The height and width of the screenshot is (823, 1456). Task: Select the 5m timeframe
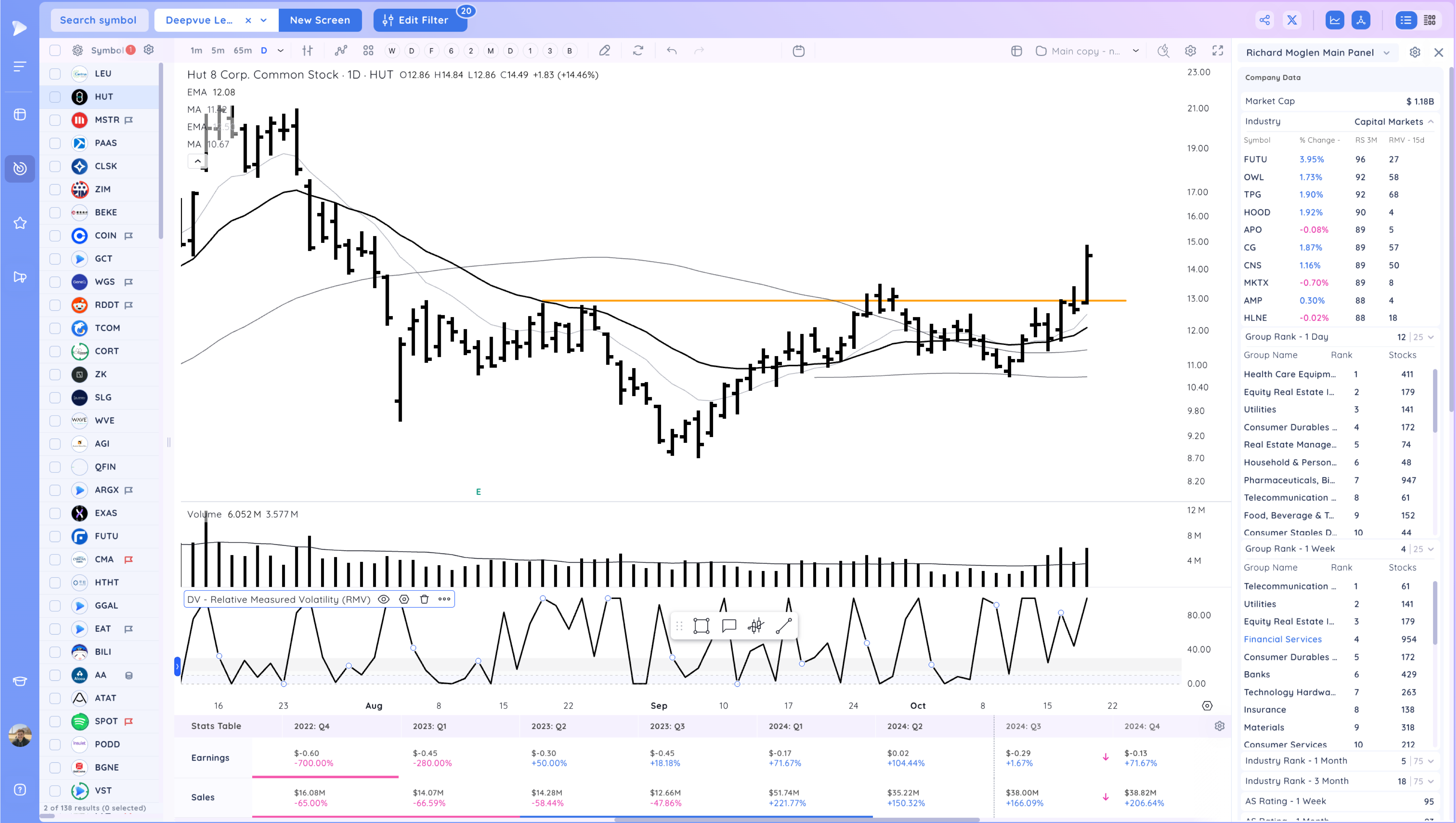[x=218, y=51]
